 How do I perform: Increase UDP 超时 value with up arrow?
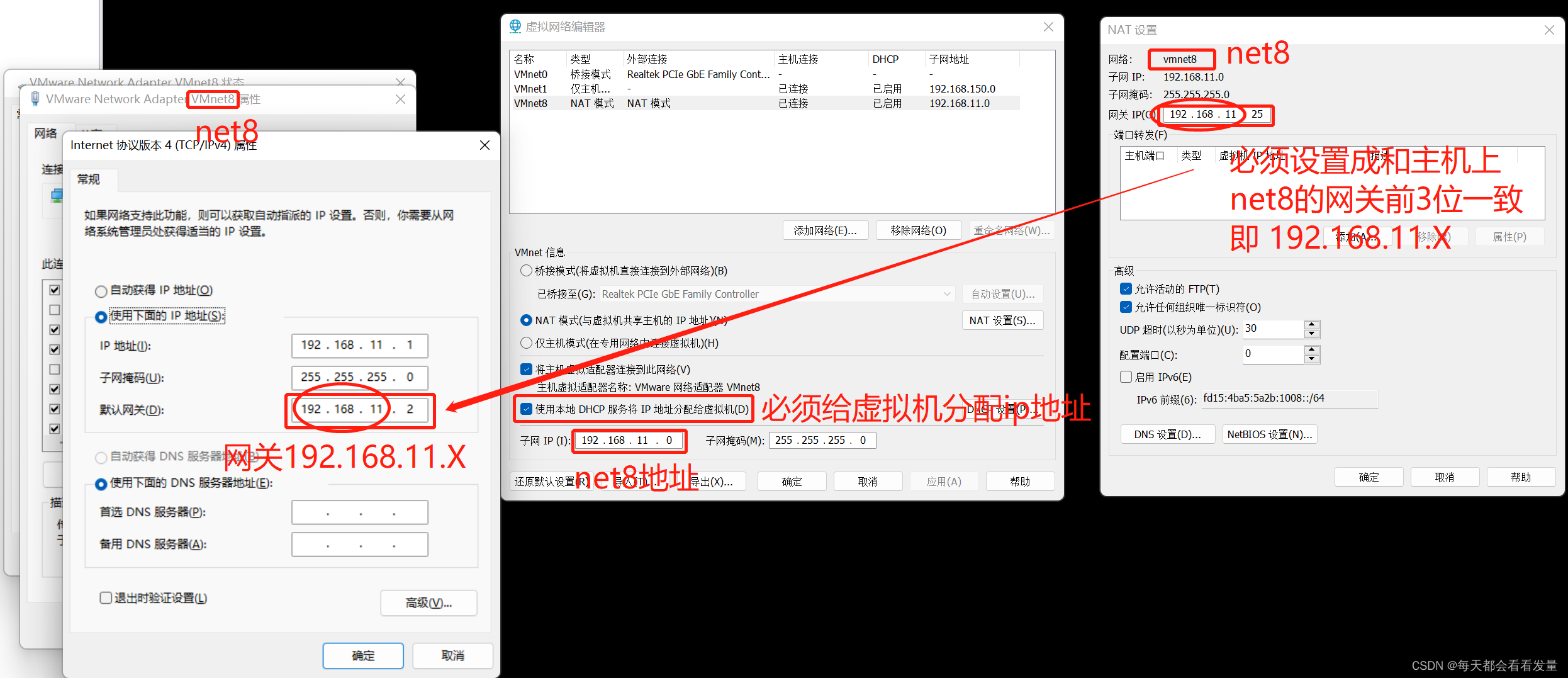coord(1312,325)
